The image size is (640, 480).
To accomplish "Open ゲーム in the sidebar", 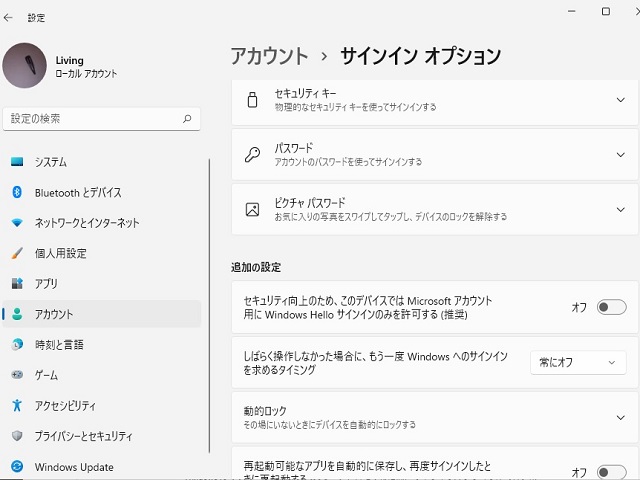I will click(x=102, y=375).
